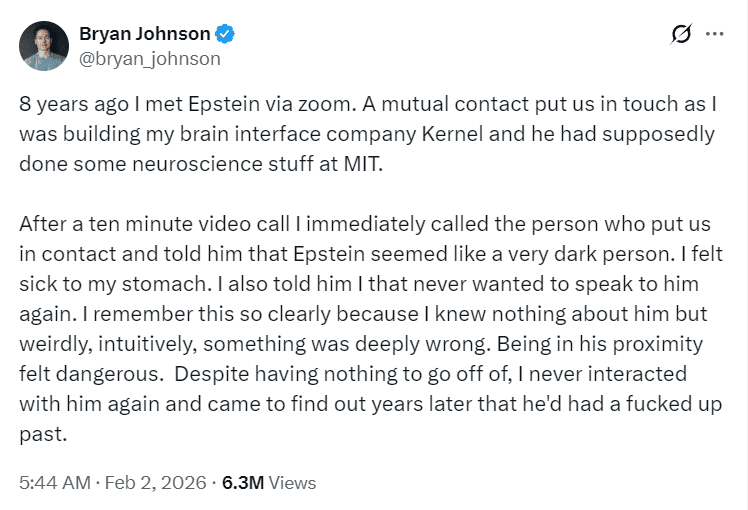Click the Views label beside 6.3M

pos(293,483)
